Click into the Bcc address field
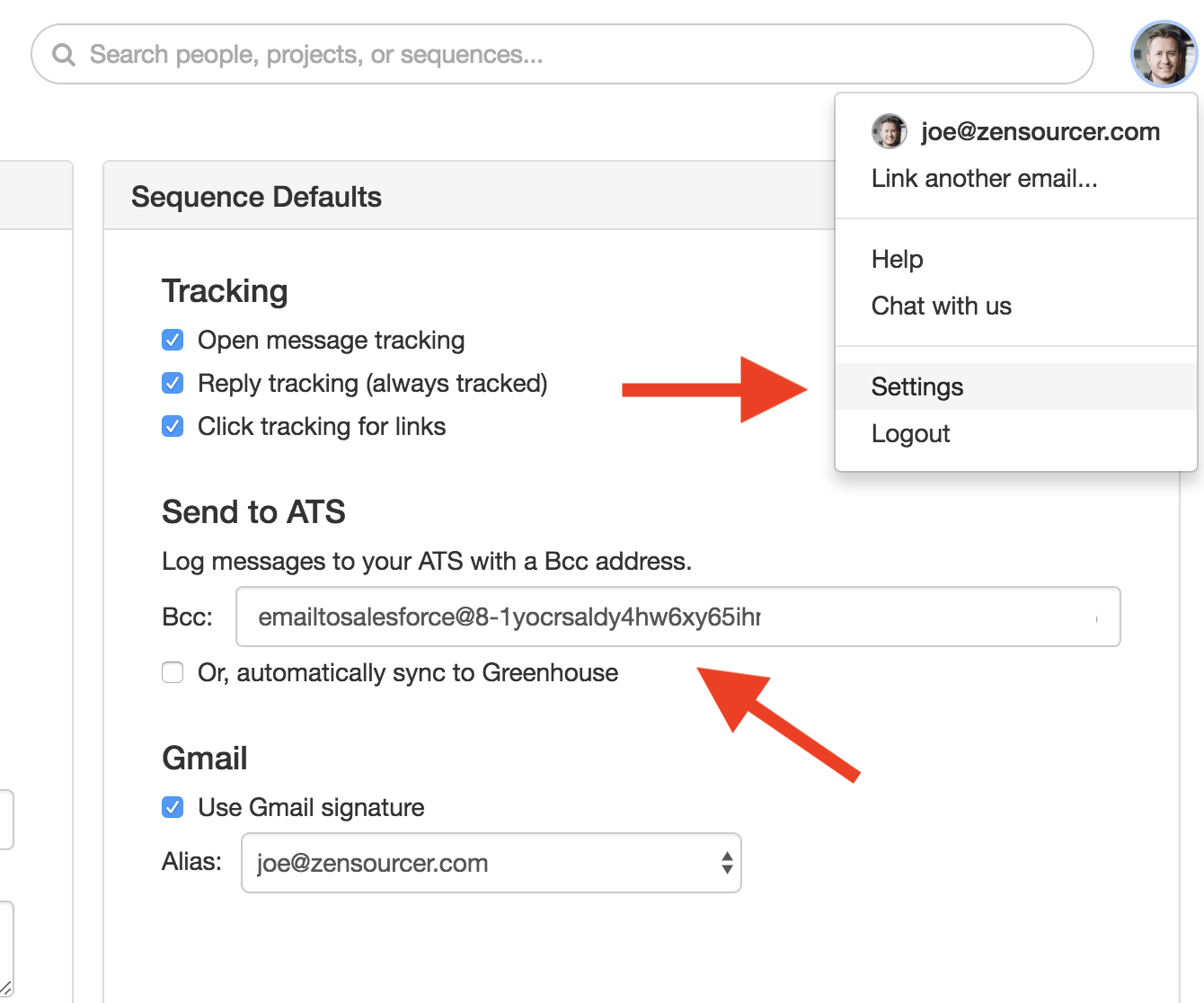 point(677,617)
